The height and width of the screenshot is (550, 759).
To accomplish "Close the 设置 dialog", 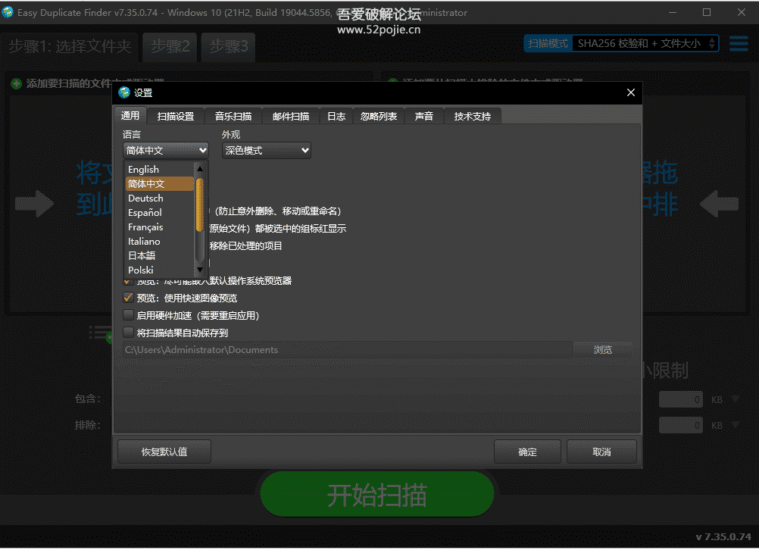I will pyautogui.click(x=631, y=92).
